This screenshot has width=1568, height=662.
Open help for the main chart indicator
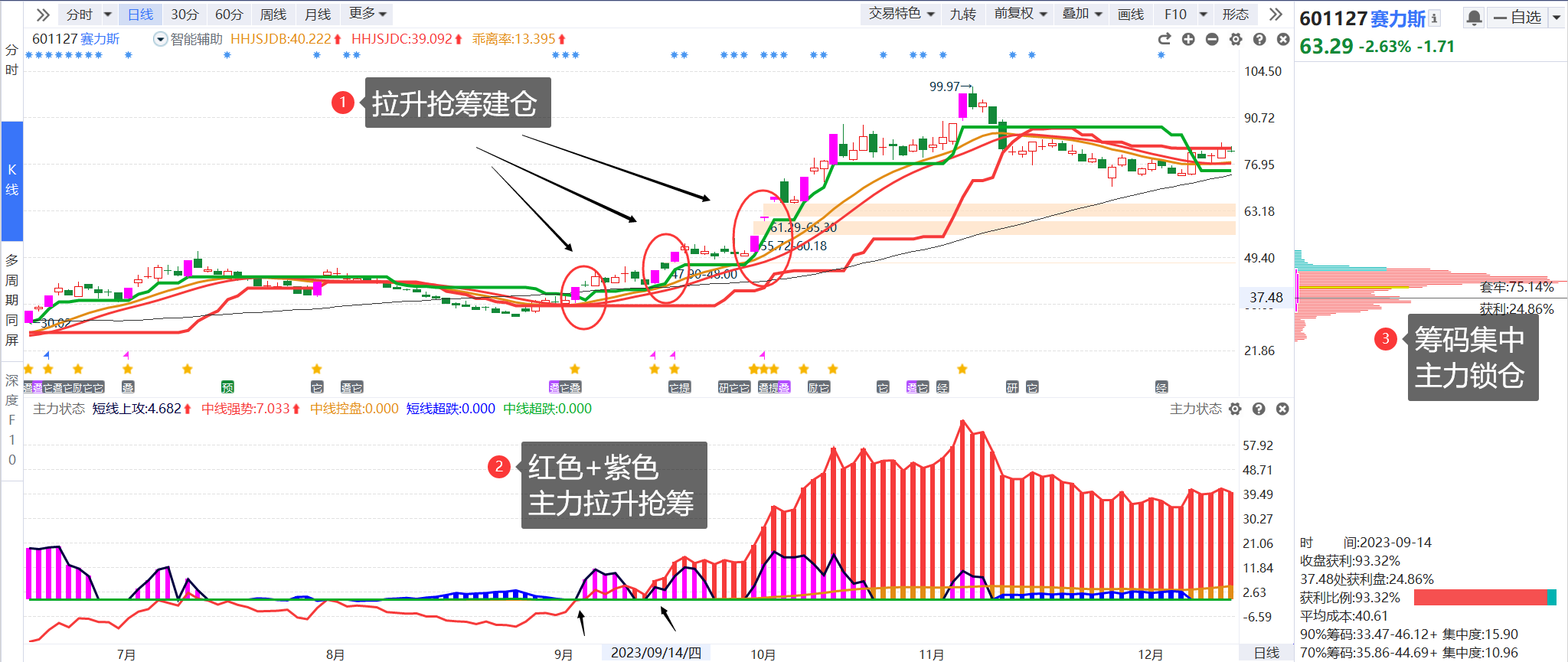(1259, 39)
